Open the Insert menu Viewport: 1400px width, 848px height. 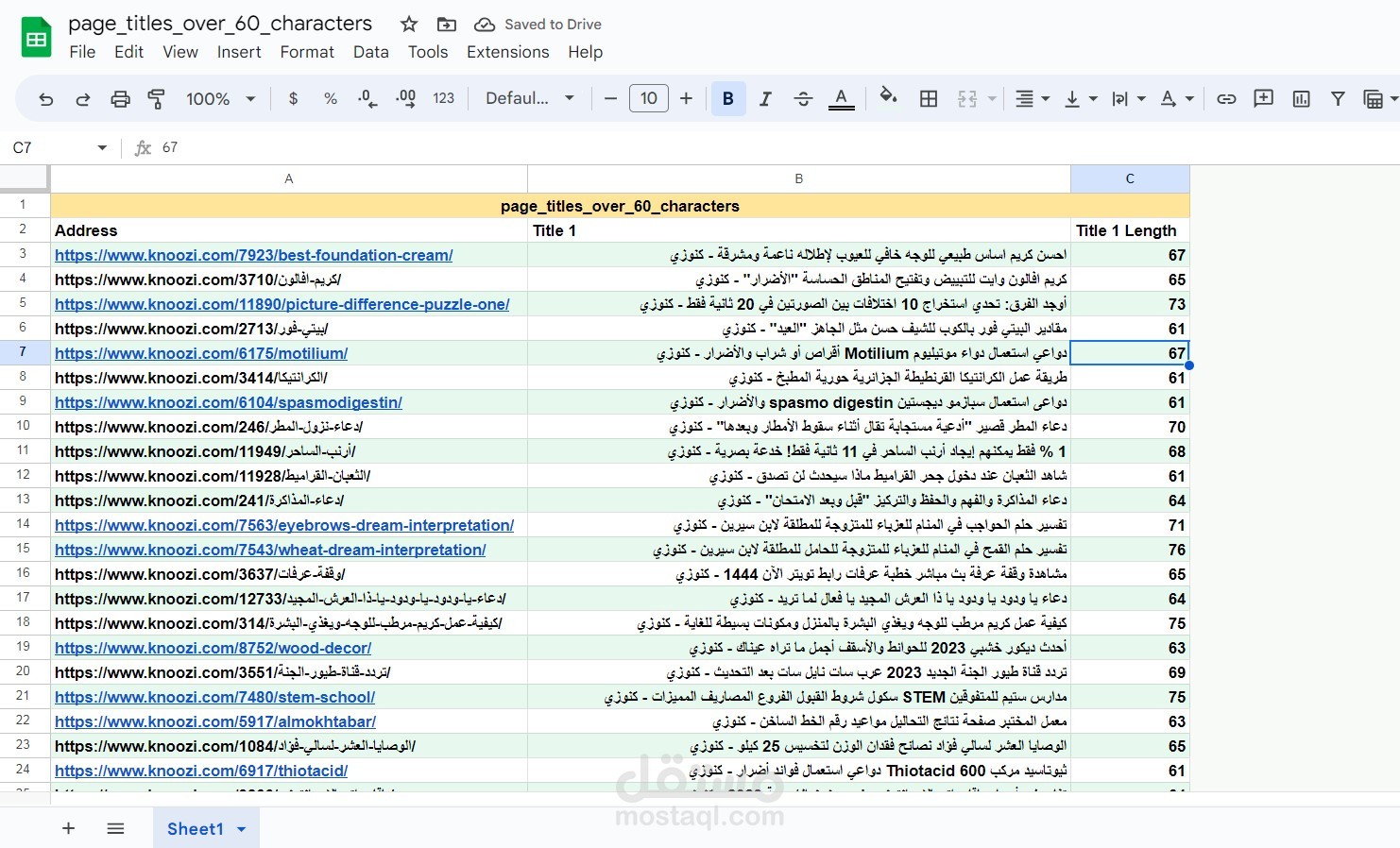coord(239,52)
